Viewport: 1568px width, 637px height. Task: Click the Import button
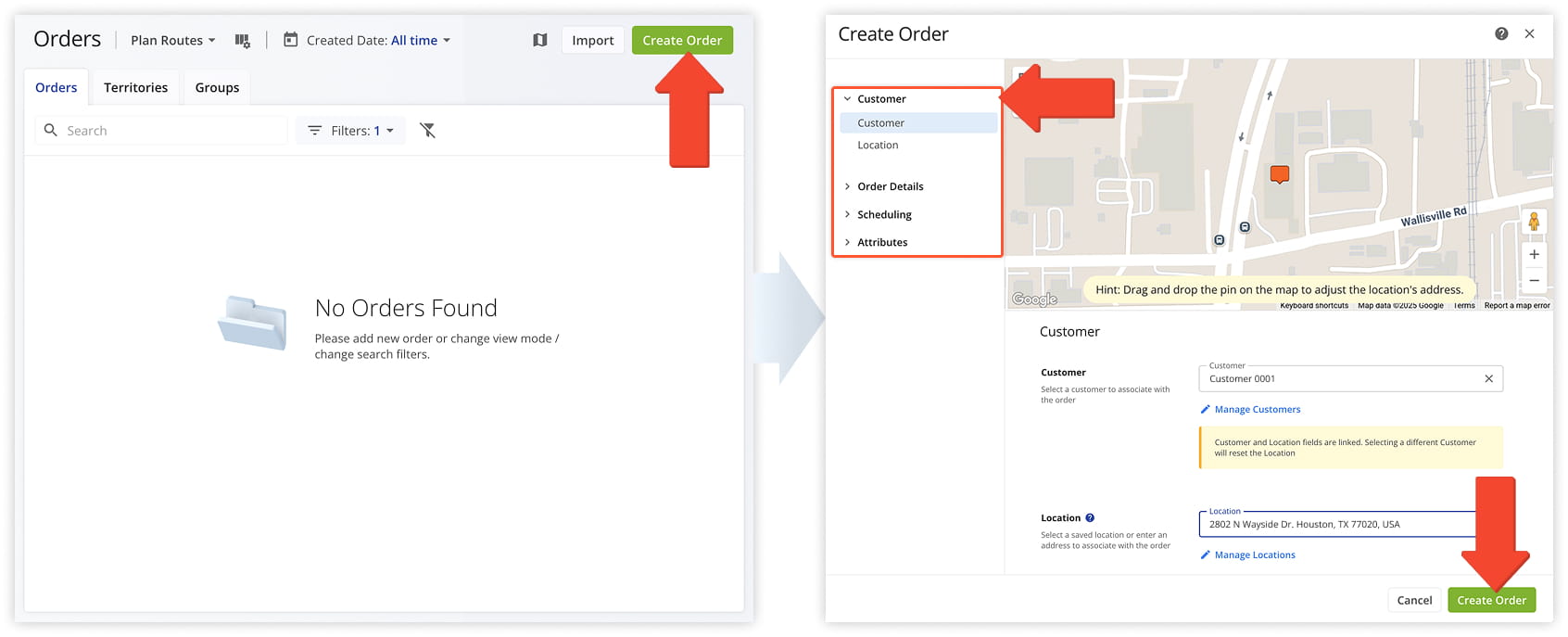593,40
